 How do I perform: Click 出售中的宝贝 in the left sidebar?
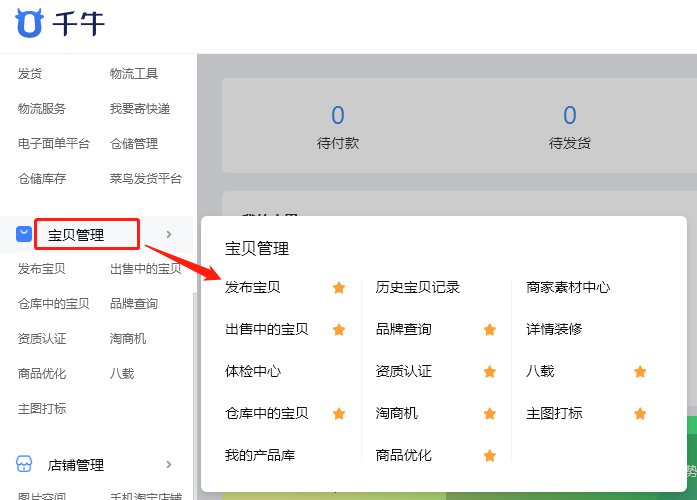tap(146, 269)
